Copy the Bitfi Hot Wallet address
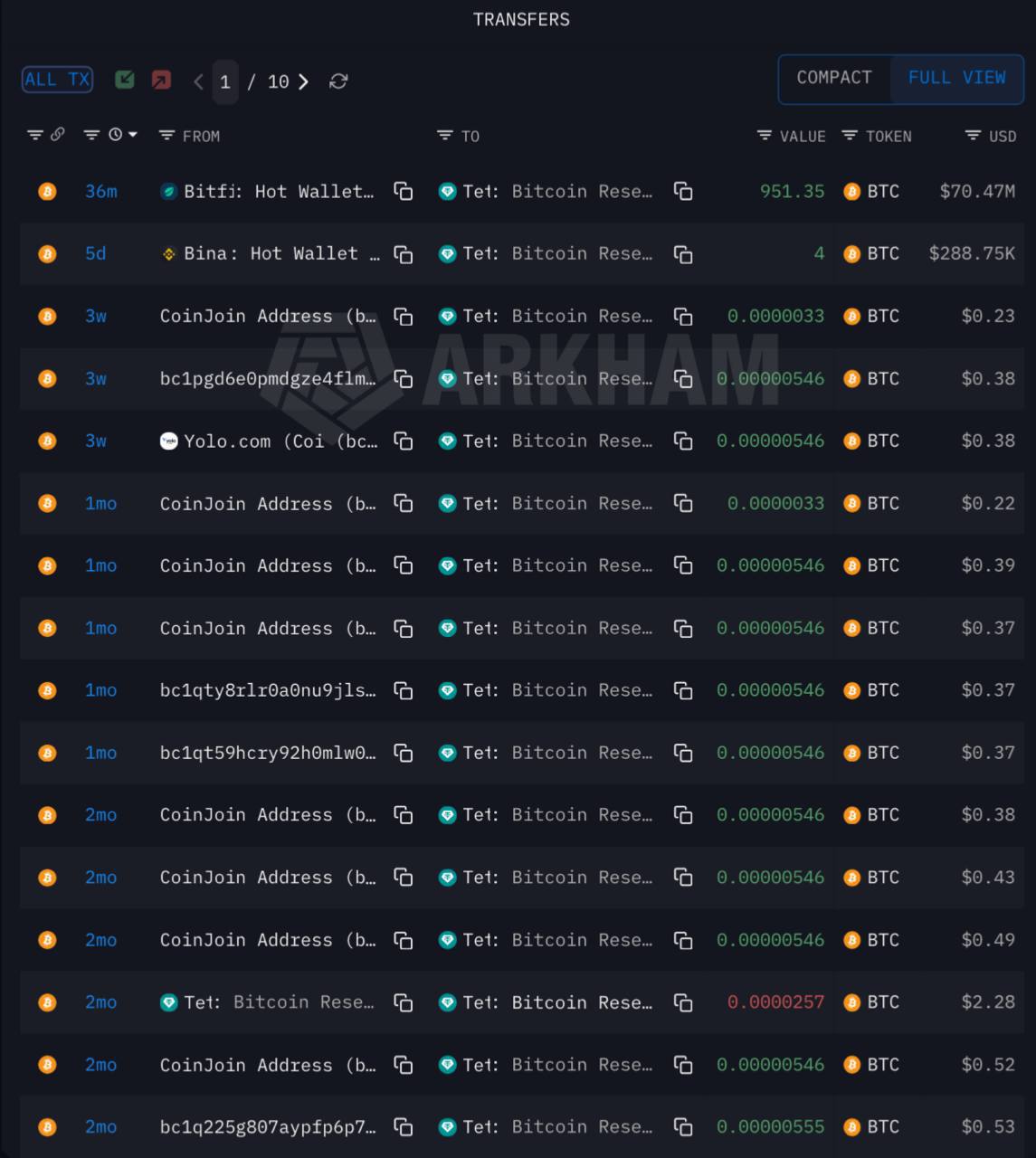The height and width of the screenshot is (1158, 1036). (x=404, y=191)
